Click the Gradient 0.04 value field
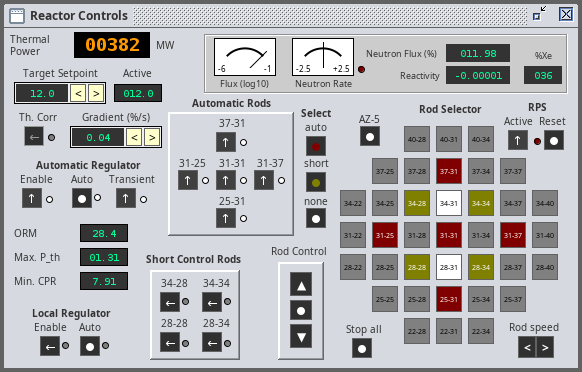The image size is (582, 372). tap(98, 137)
